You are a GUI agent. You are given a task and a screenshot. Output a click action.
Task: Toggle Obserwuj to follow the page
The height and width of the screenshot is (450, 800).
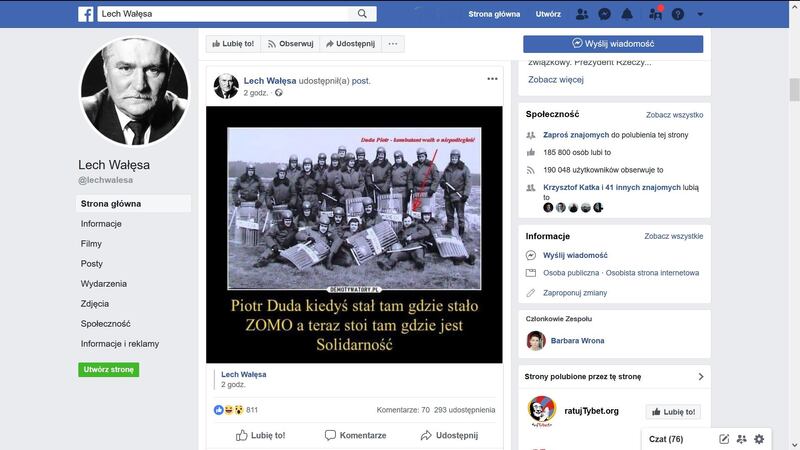tap(289, 44)
